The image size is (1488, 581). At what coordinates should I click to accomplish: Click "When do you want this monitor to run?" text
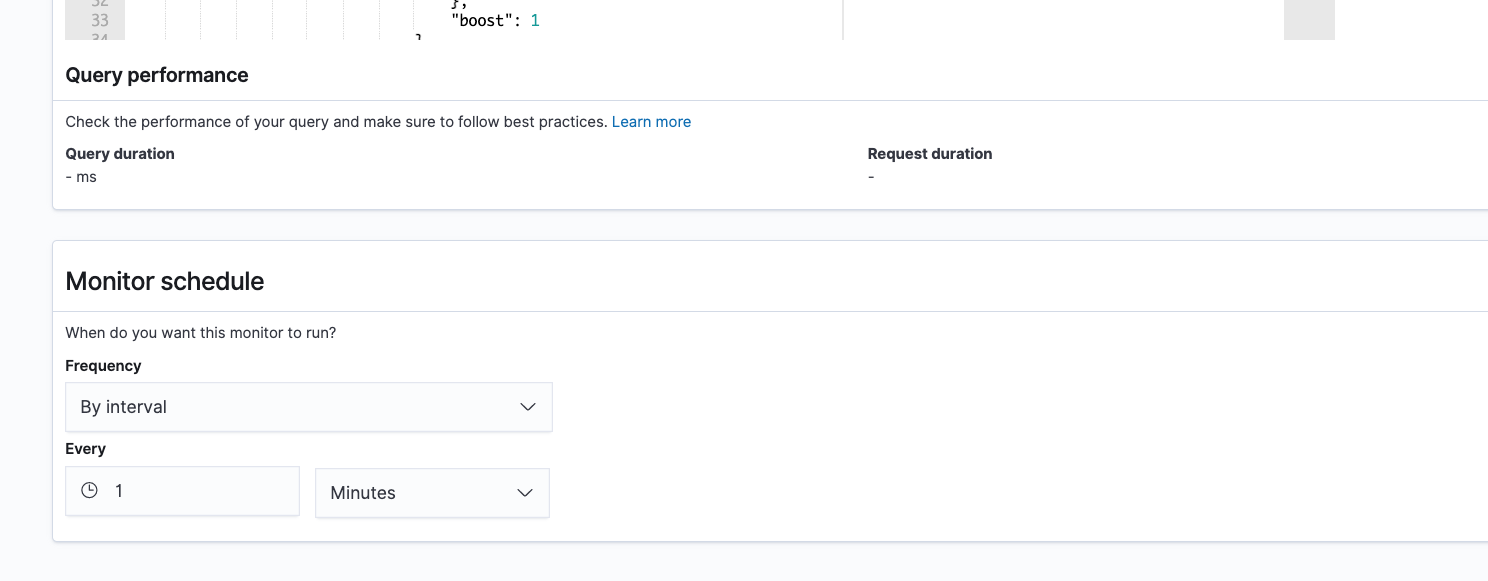pos(200,333)
